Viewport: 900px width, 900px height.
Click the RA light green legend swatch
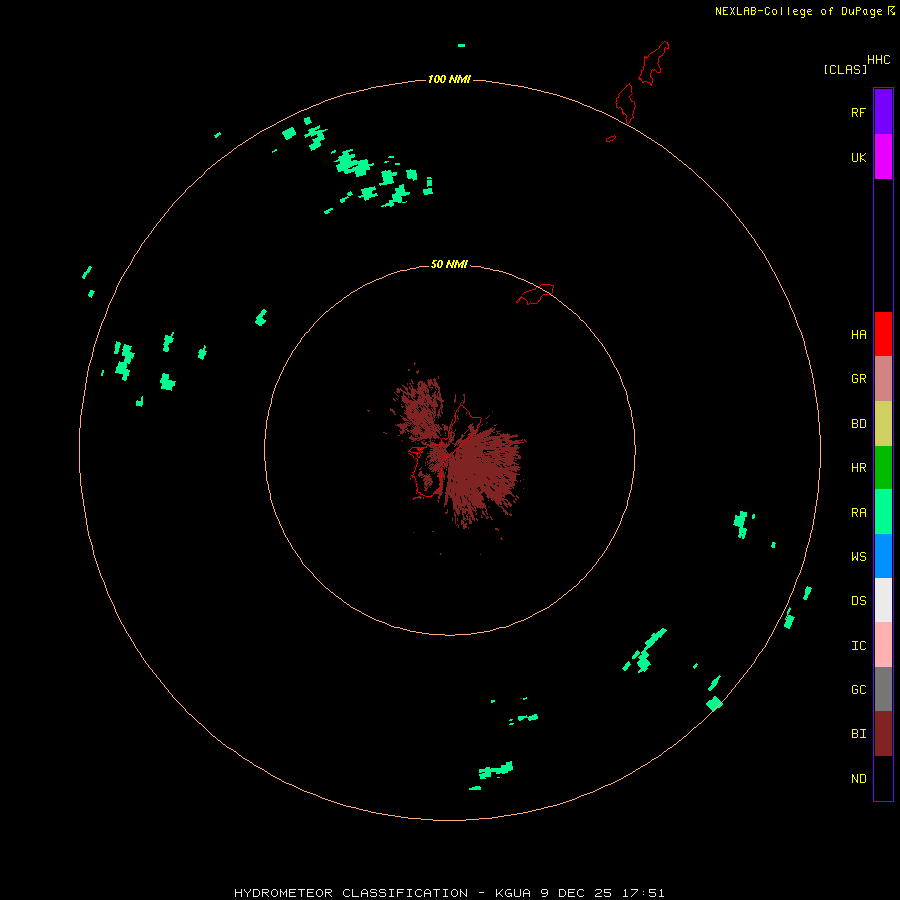point(883,512)
